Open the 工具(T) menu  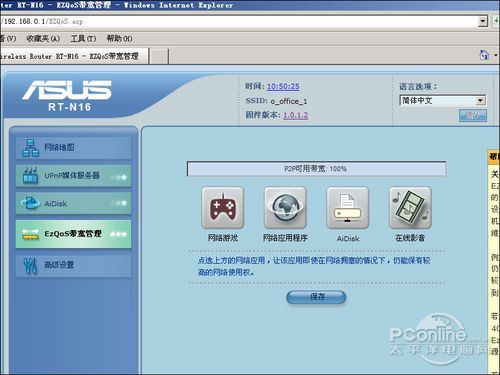83,39
